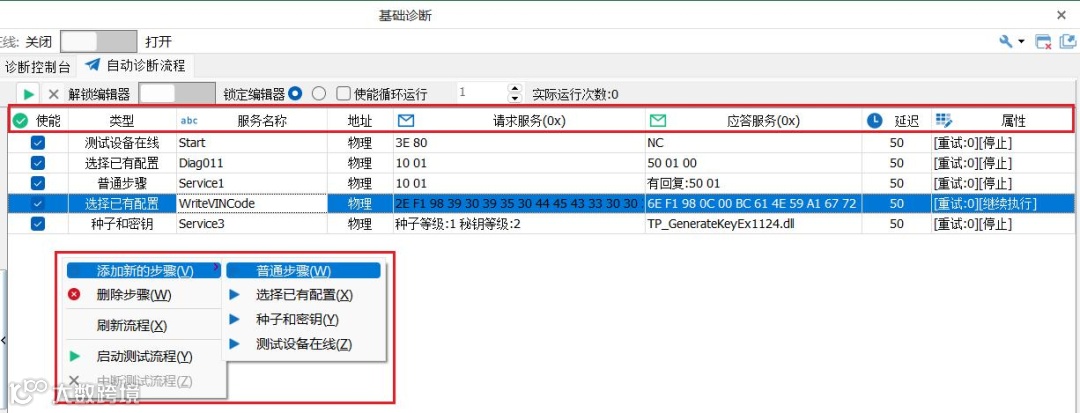Click the abc service name column icon
This screenshot has width=1080, height=413.
(x=189, y=121)
